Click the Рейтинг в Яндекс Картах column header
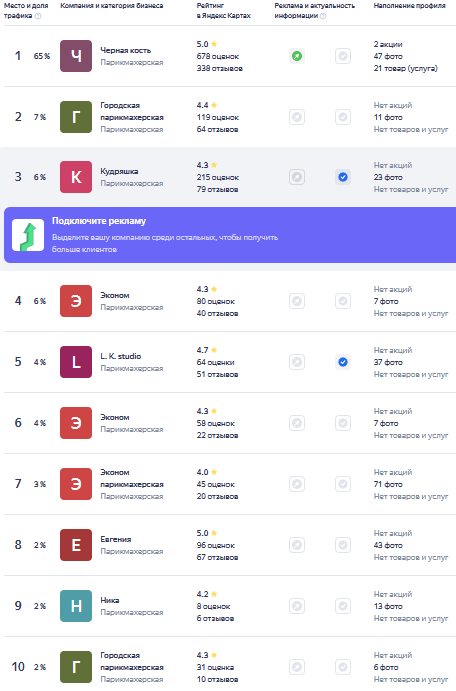This screenshot has width=456, height=691. click(x=223, y=11)
